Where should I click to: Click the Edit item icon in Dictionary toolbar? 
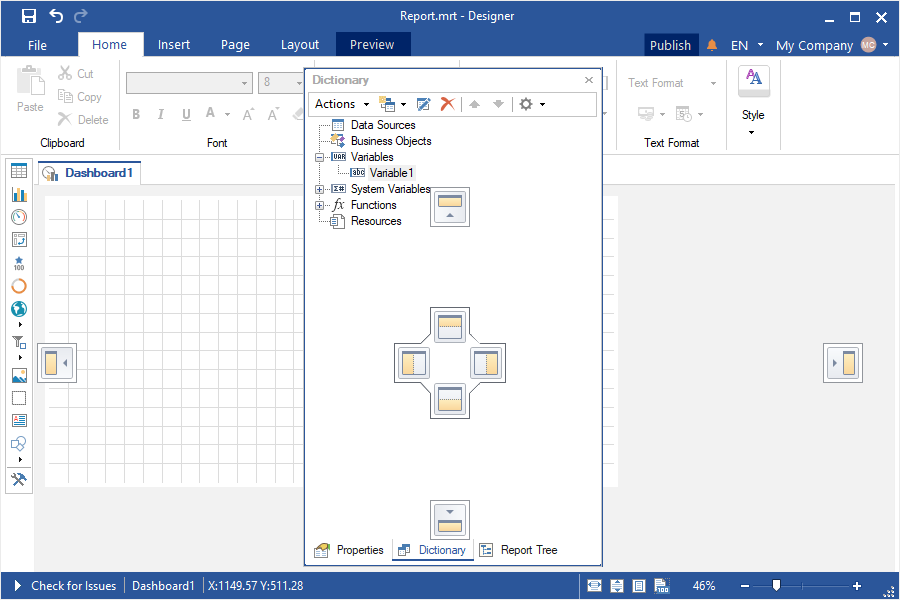(x=424, y=104)
